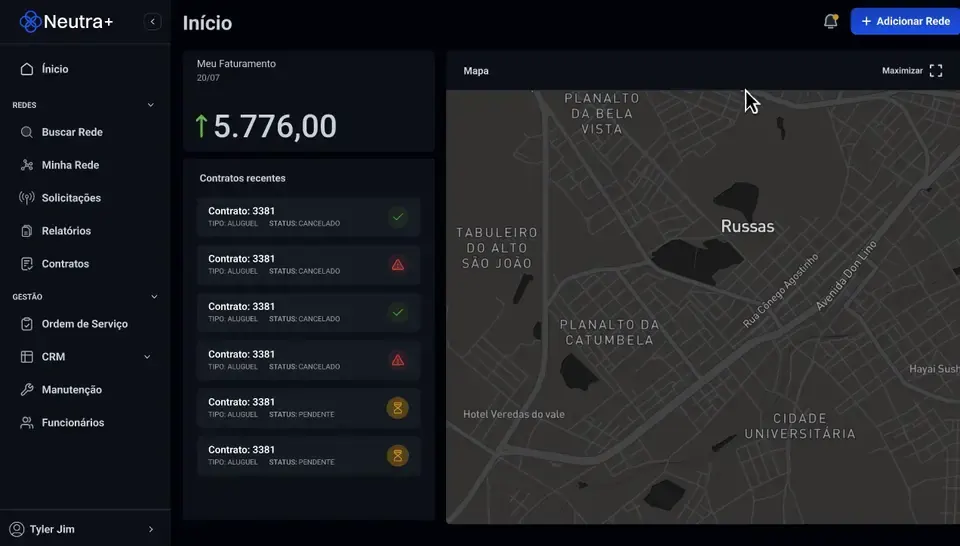Click the Manutenção wrench icon

click(26, 390)
